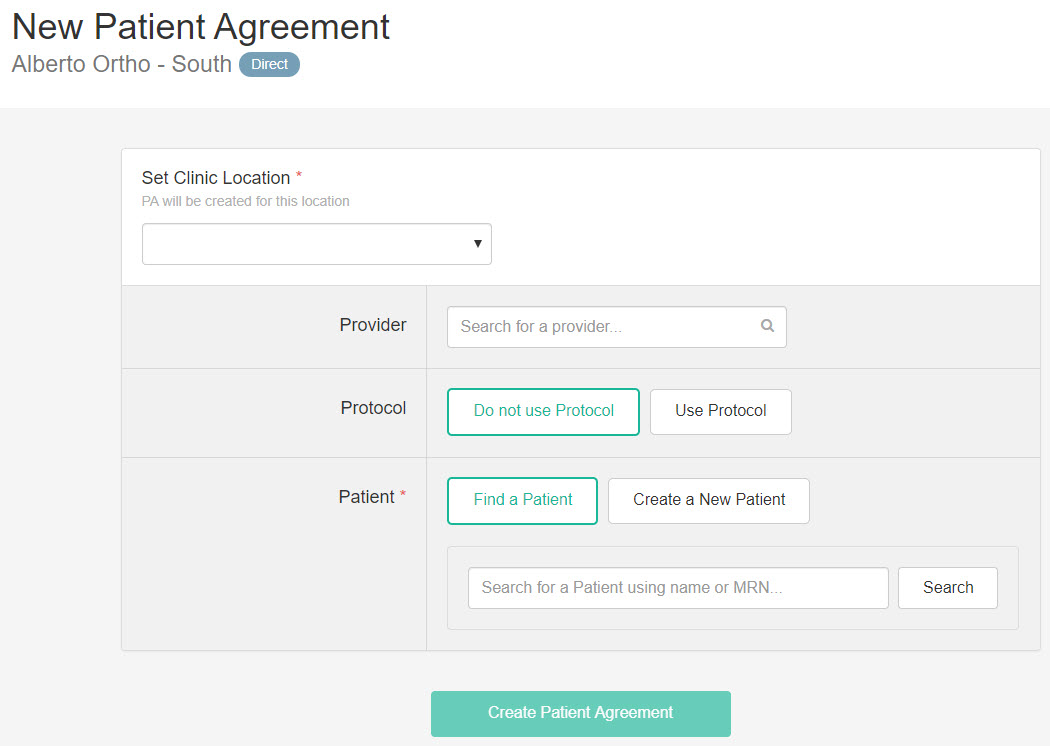
Task: Click the Alberto Ortho - South subtitle
Action: click(x=121, y=64)
